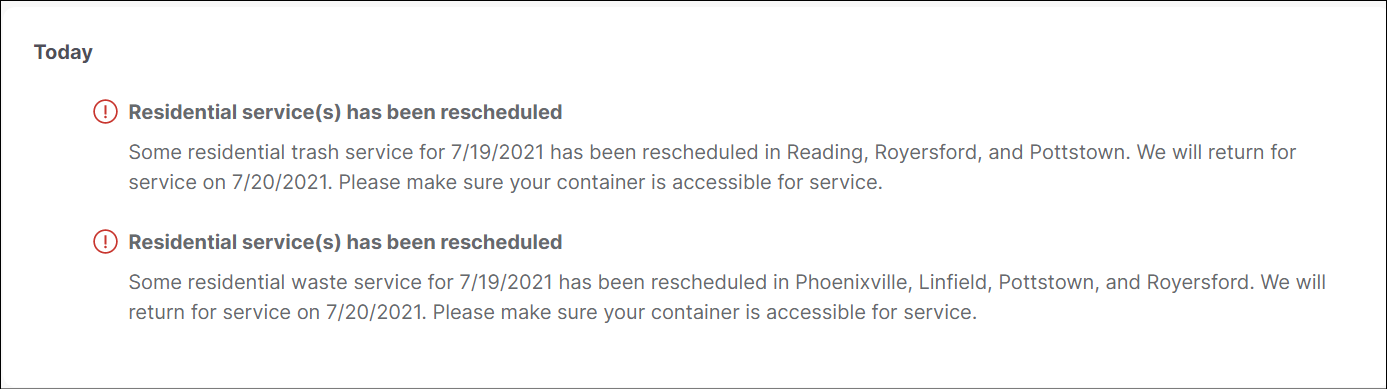The image size is (1387, 389).
Task: Open the second 'Residential service(s) has been rescheduled' title
Action: coord(345,242)
